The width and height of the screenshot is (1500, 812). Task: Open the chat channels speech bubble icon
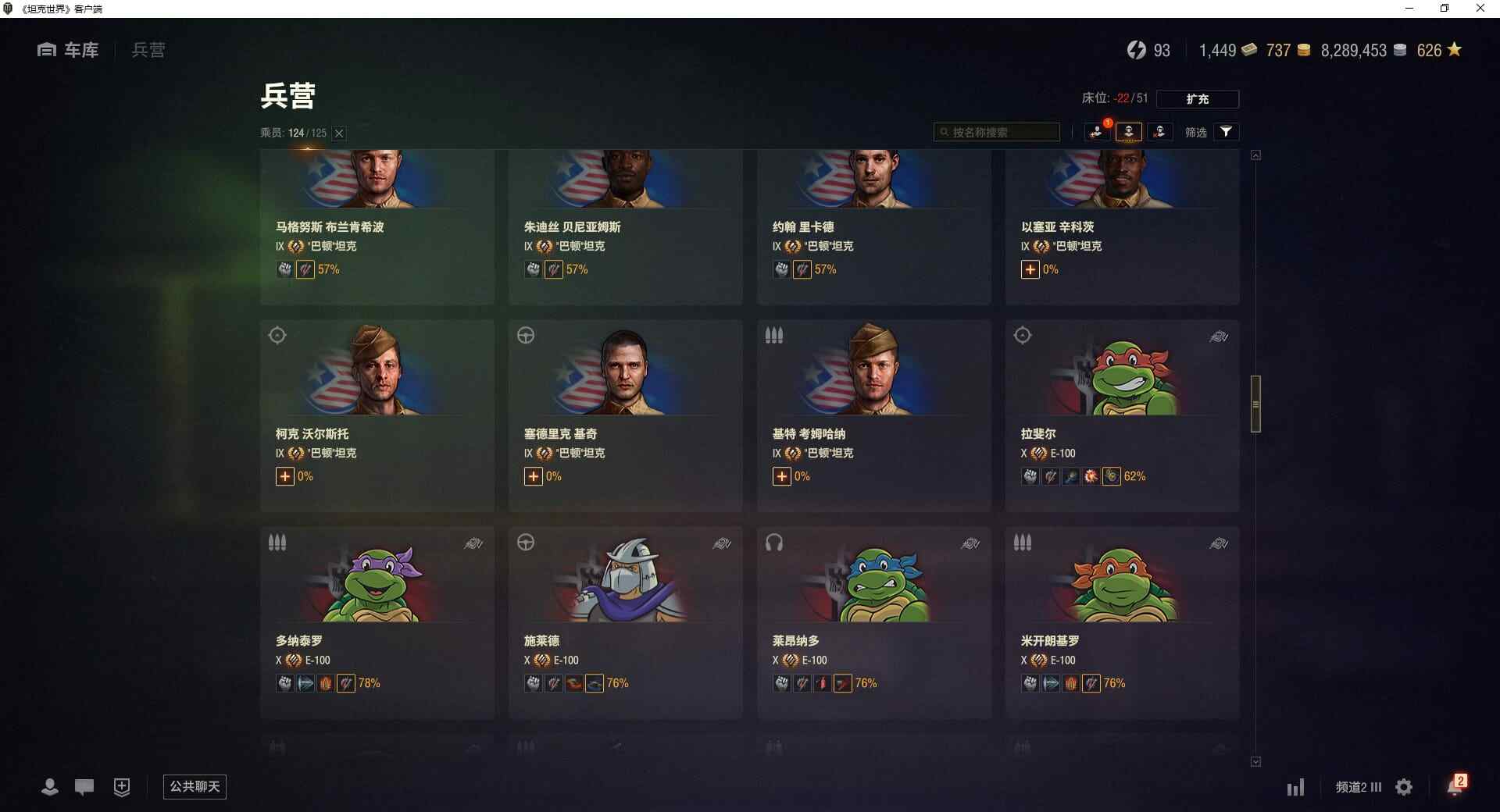(x=84, y=787)
